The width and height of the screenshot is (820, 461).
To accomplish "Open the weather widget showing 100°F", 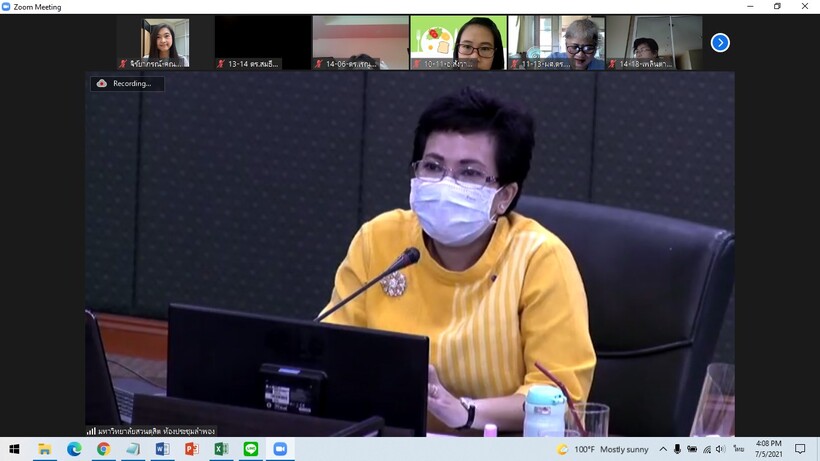I will pyautogui.click(x=602, y=450).
